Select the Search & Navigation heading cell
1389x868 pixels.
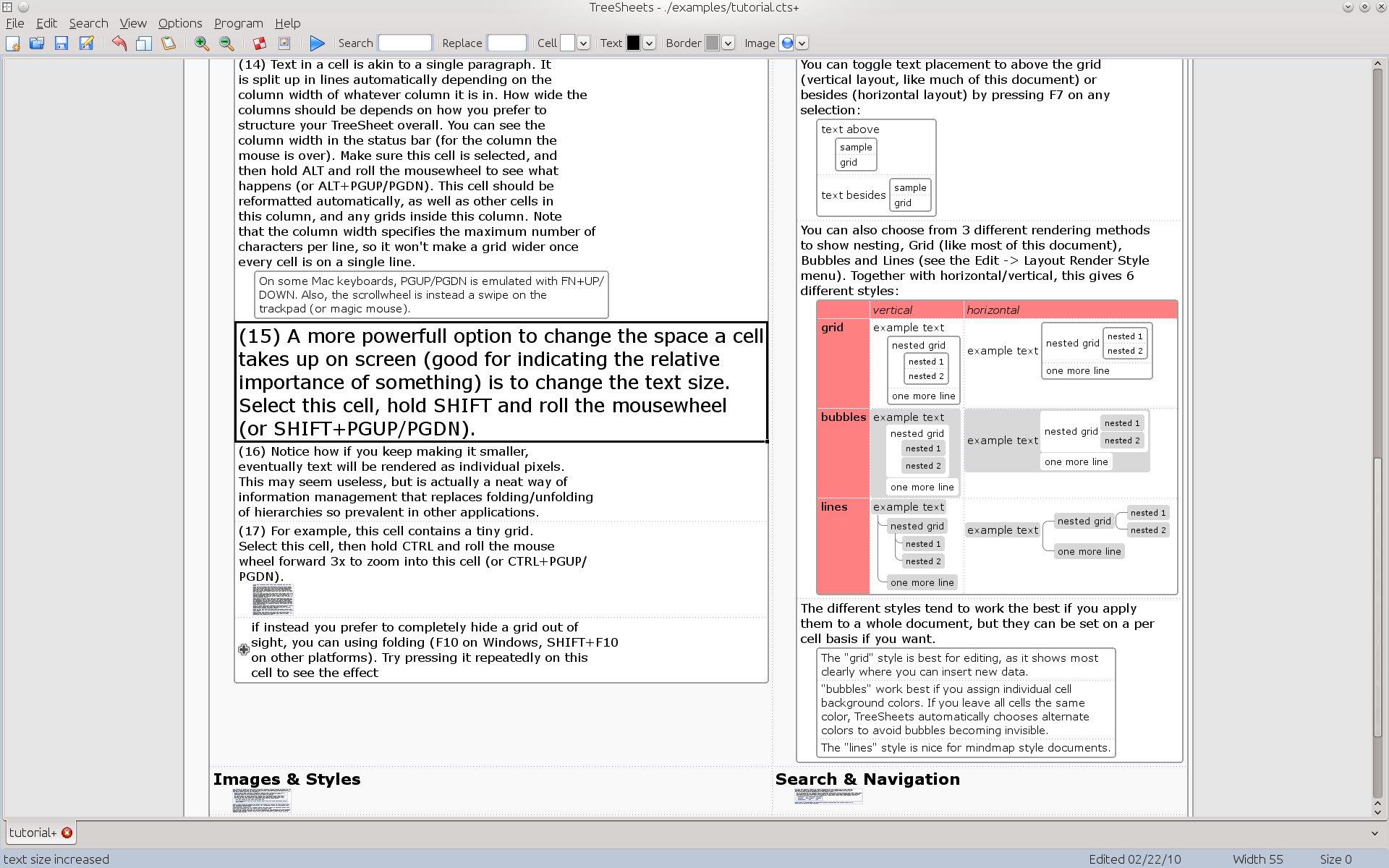tap(867, 779)
